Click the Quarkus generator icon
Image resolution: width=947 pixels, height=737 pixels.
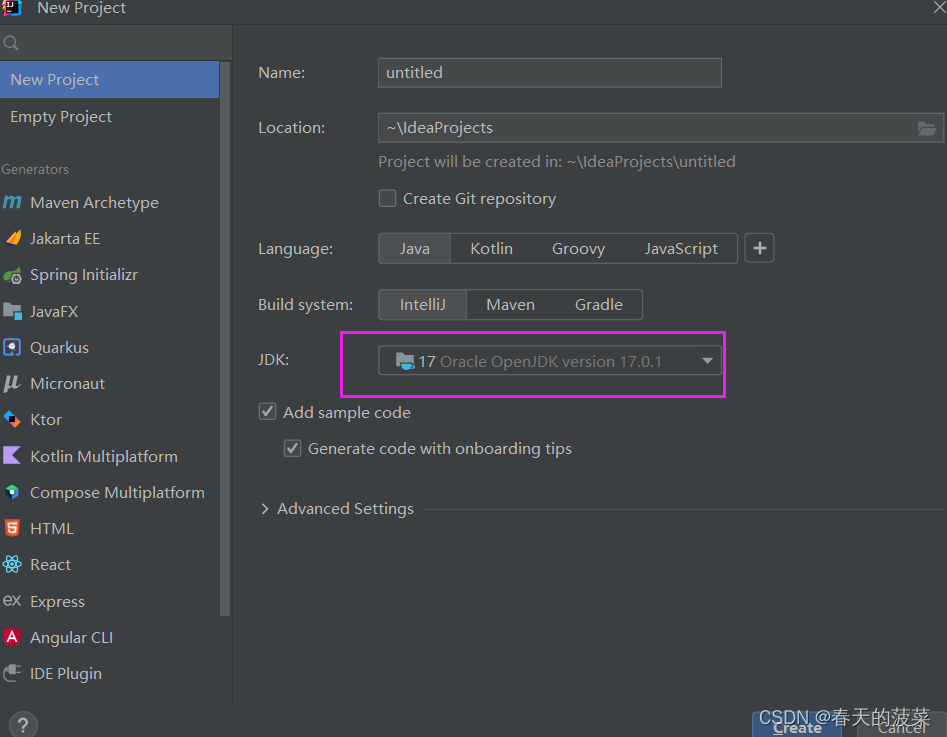12,347
